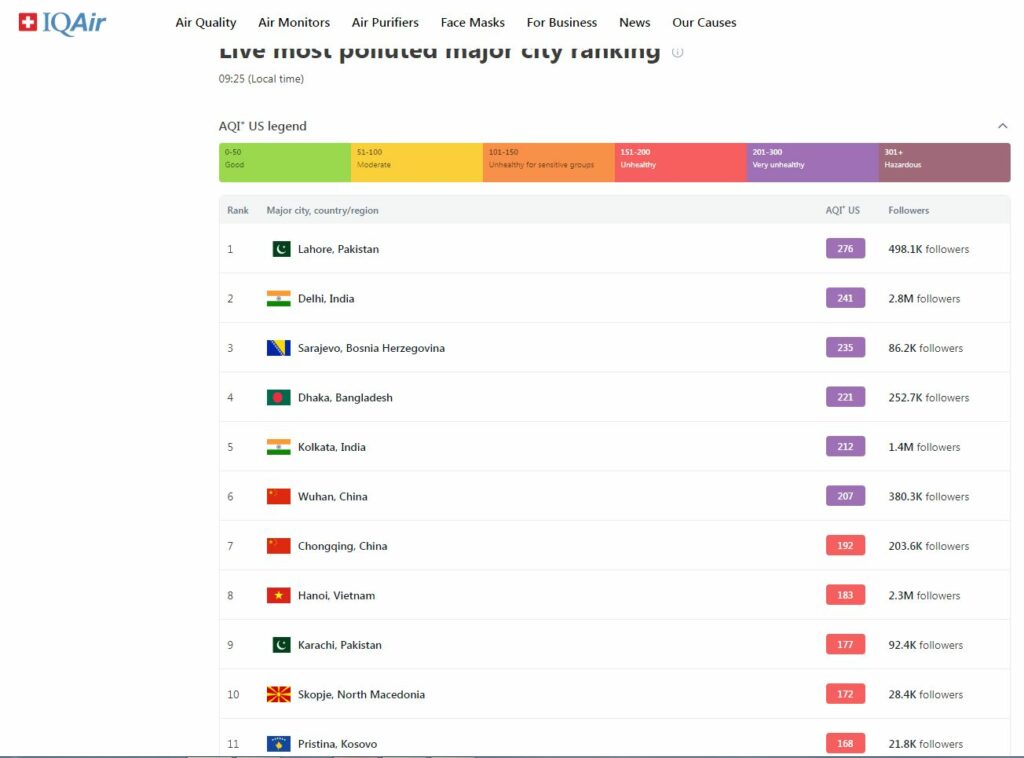Open the Air Quality menu
The image size is (1024, 758).
(206, 22)
